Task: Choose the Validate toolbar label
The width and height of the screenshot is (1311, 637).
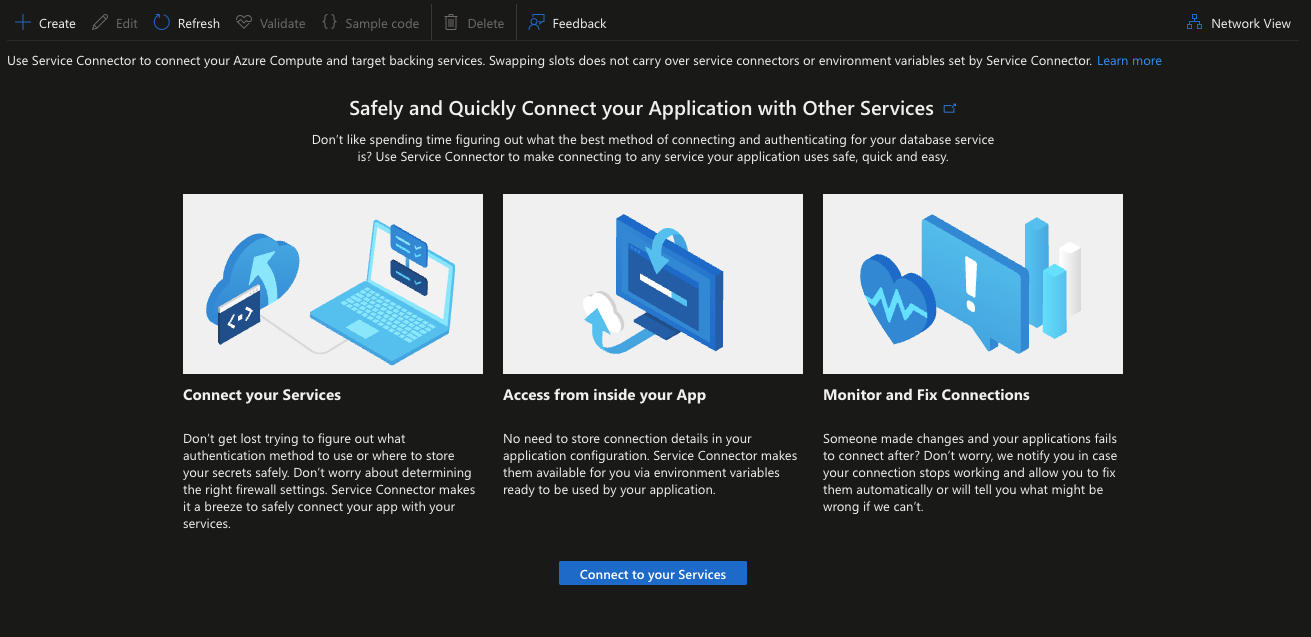Action: [x=283, y=24]
